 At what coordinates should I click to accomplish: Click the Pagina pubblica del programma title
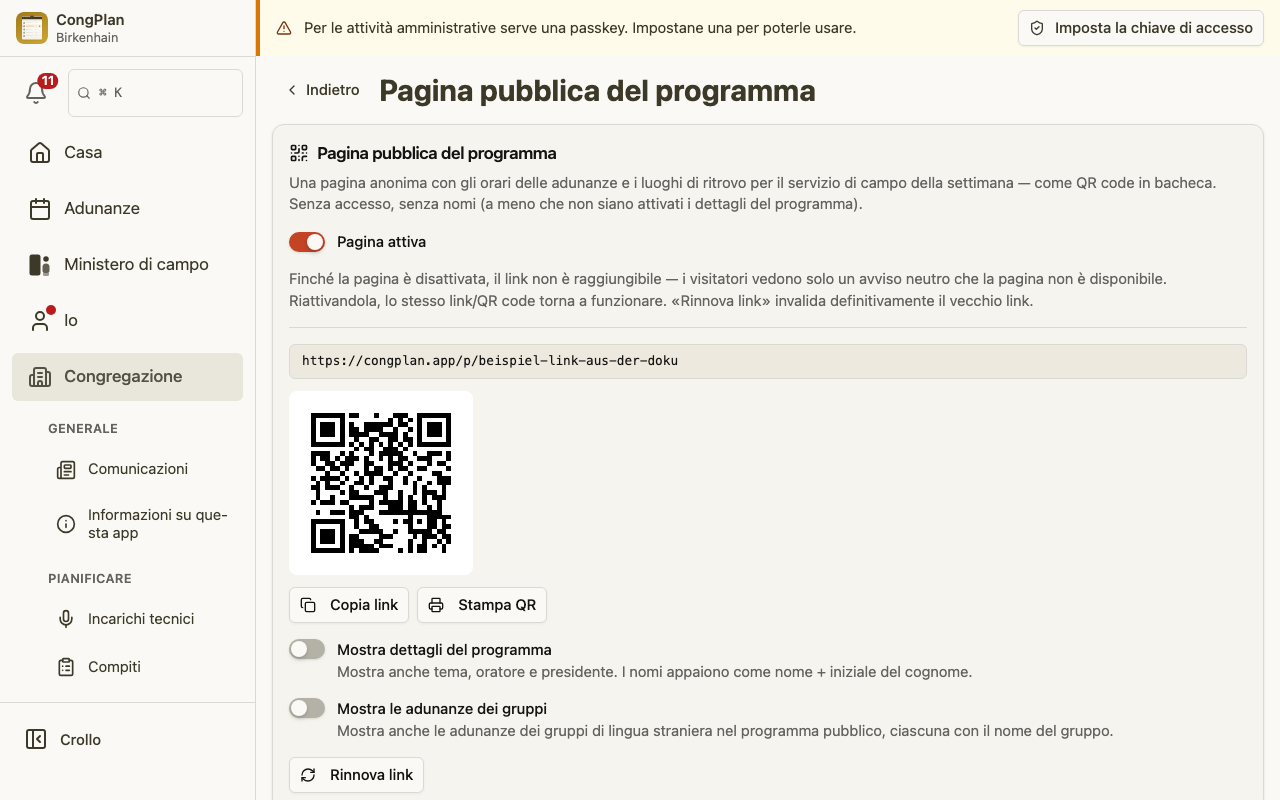tap(597, 91)
